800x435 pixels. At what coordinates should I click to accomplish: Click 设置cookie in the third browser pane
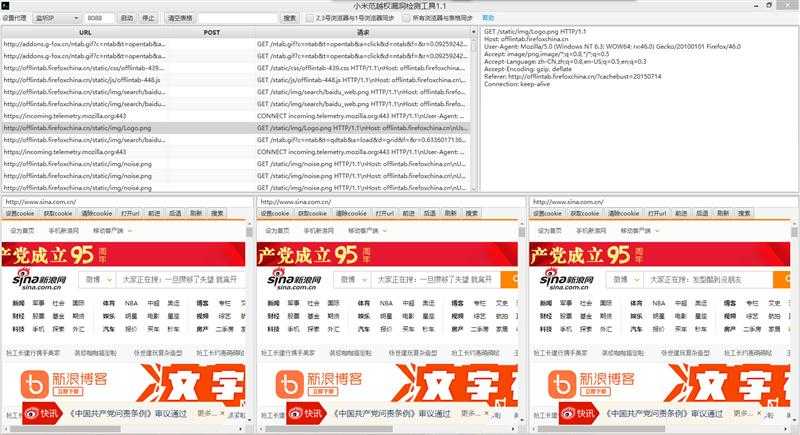tap(547, 213)
